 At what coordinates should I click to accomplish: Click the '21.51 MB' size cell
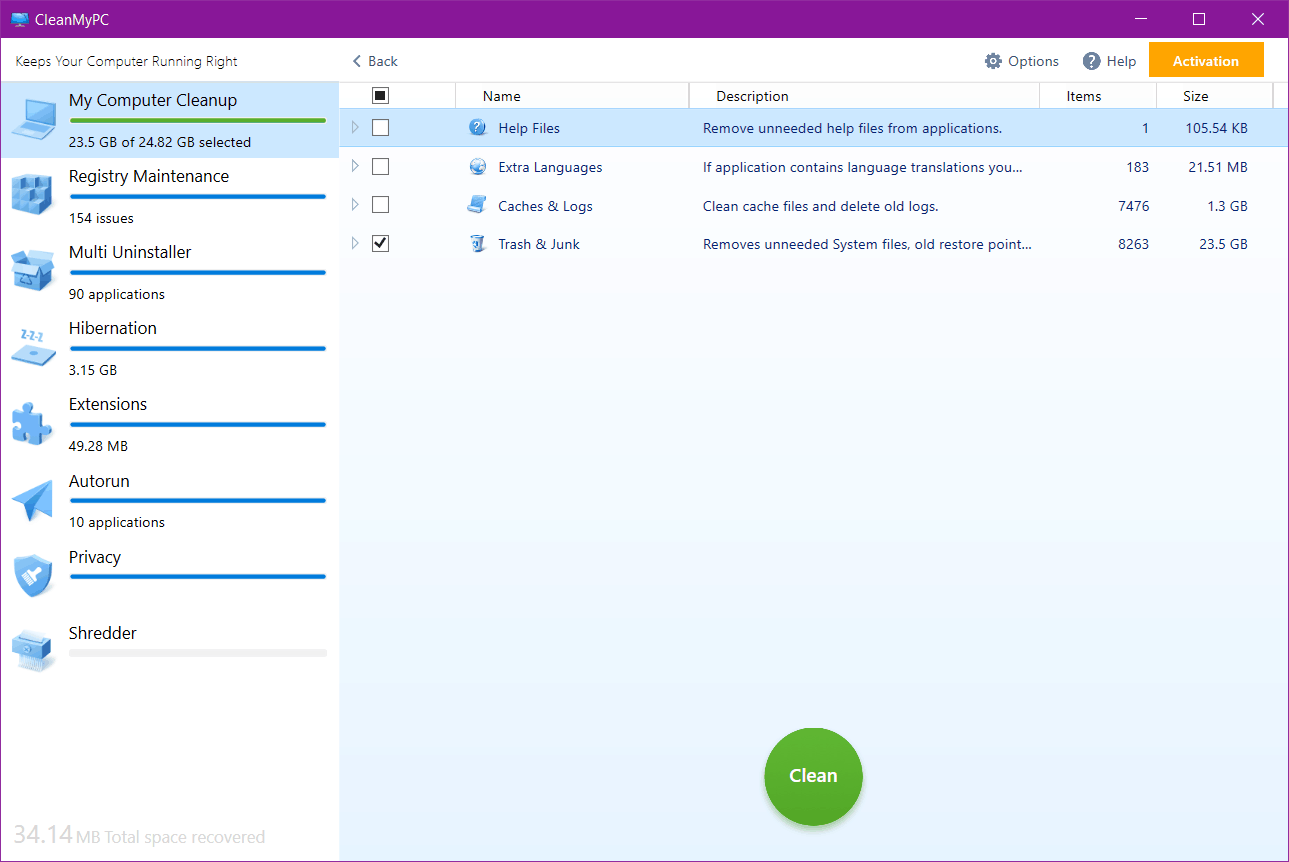tap(1218, 167)
